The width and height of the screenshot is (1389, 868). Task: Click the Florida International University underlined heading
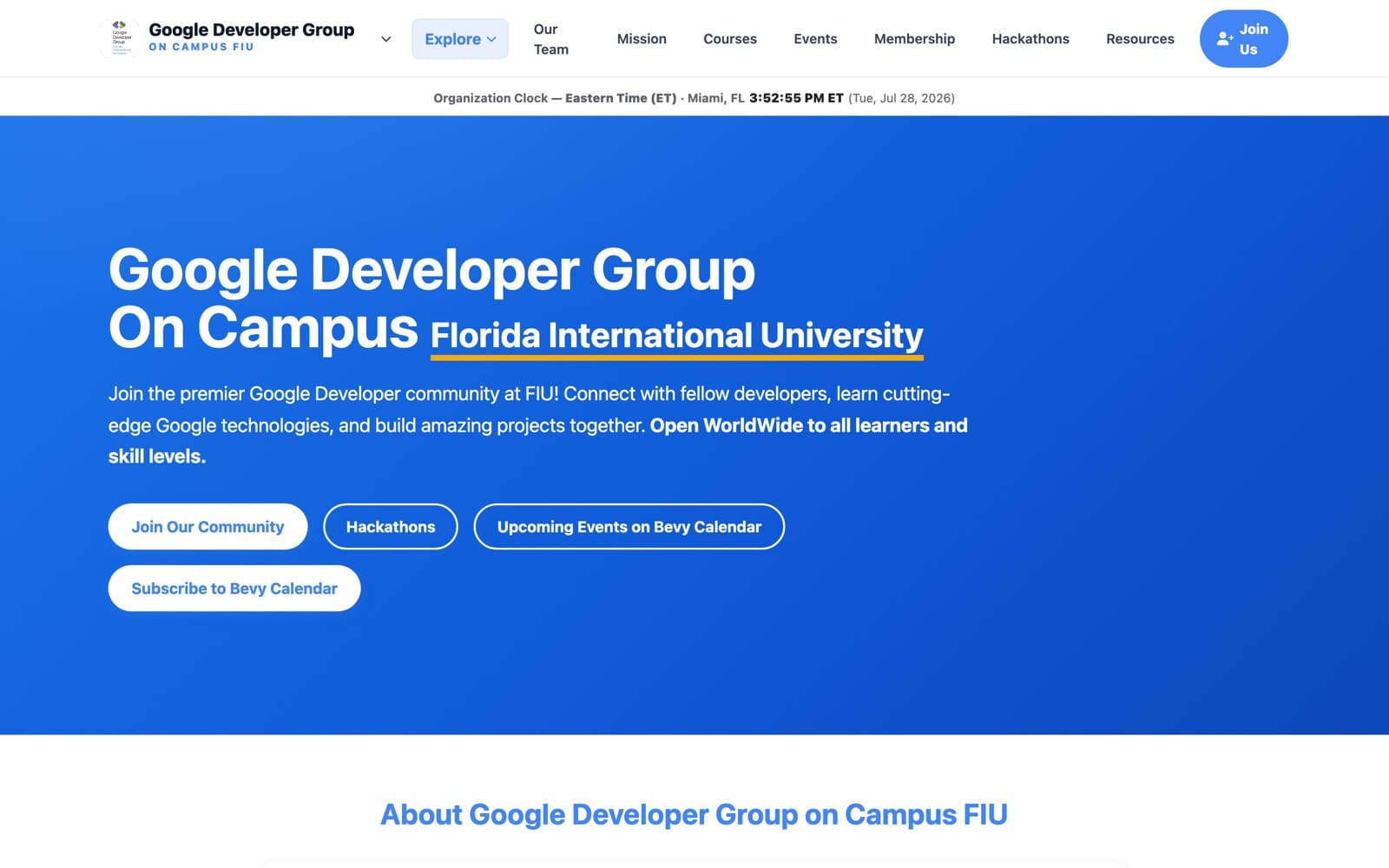coord(677,336)
